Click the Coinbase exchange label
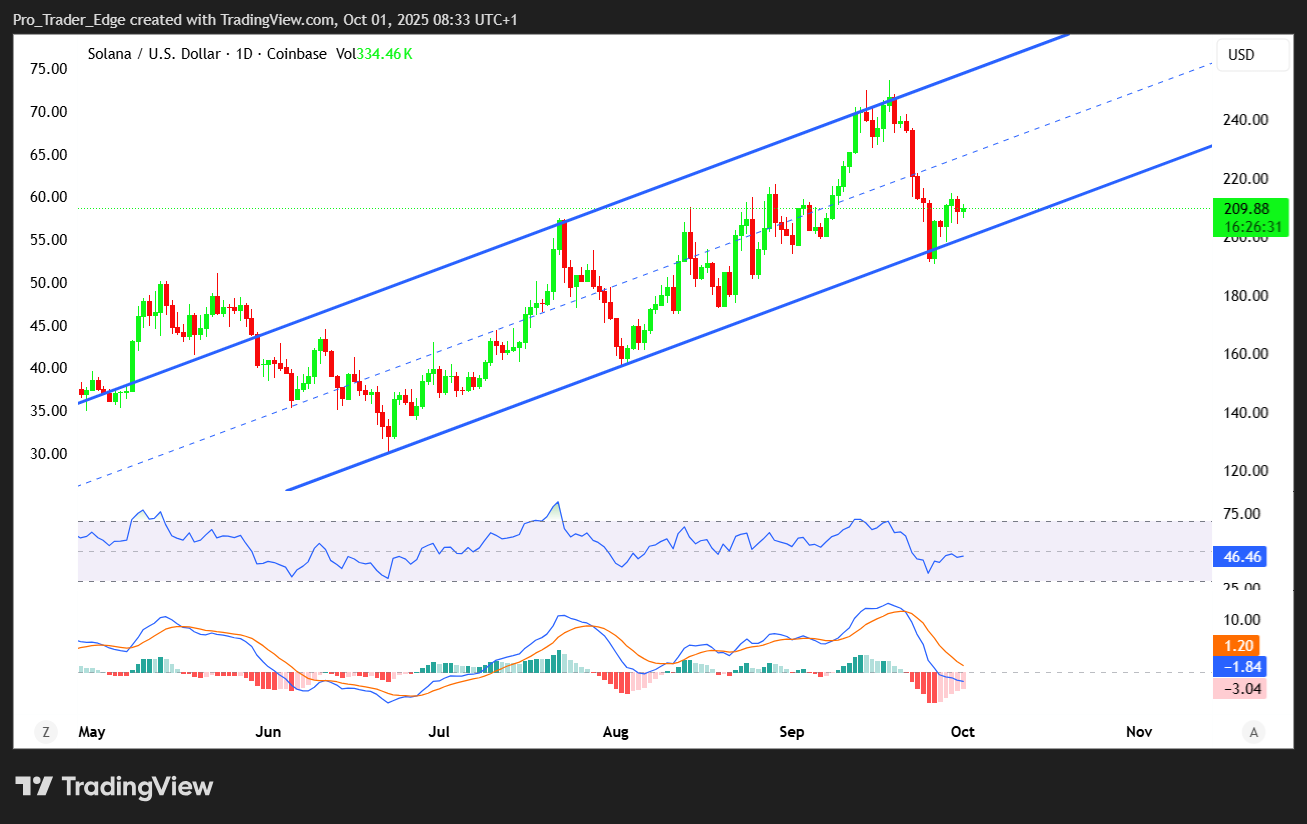The image size is (1307, 824). tap(293, 54)
